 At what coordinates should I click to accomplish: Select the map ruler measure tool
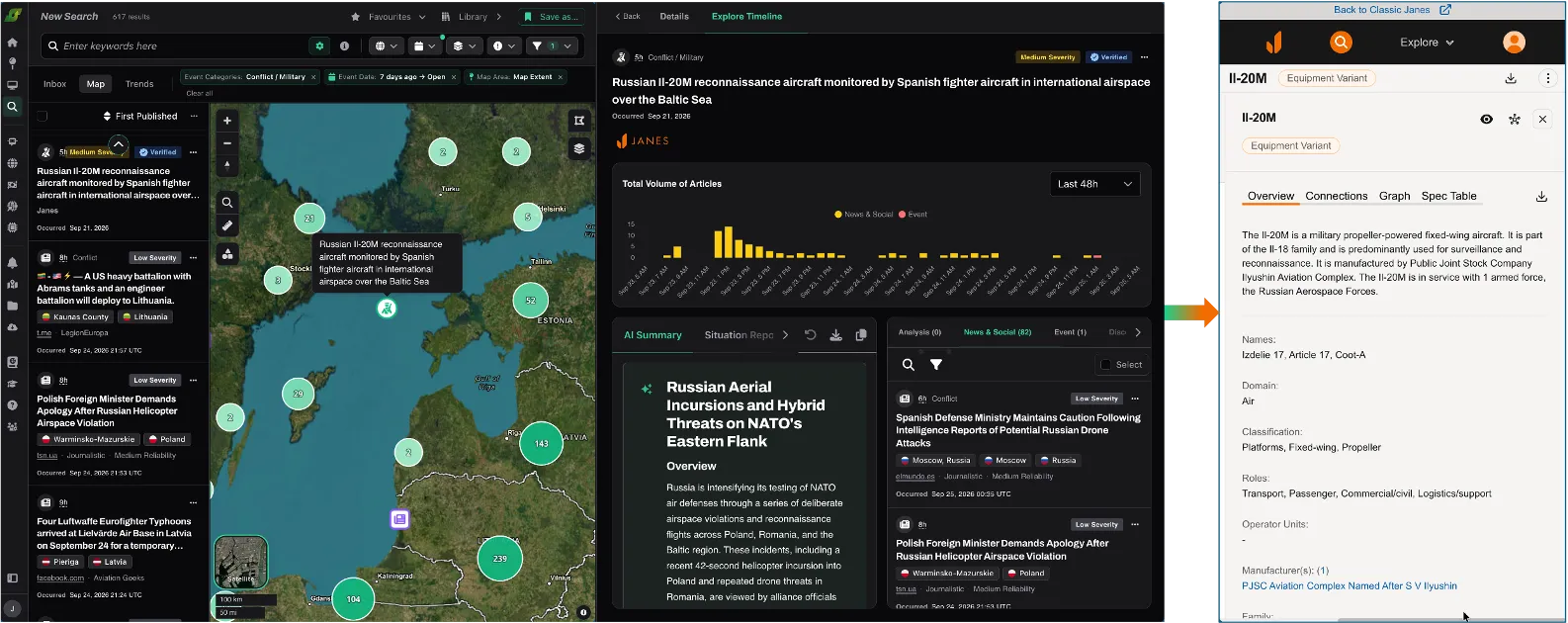226,225
